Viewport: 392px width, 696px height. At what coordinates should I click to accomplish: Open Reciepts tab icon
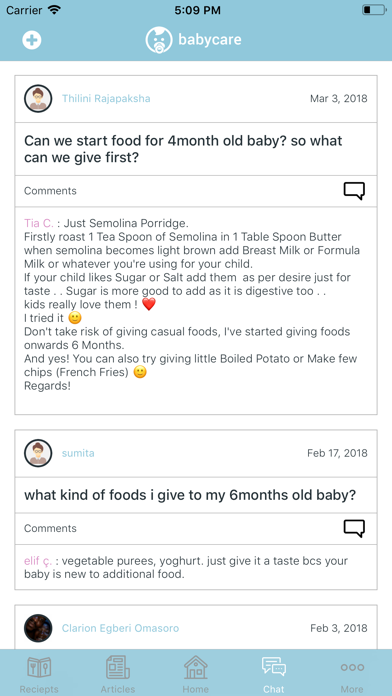pyautogui.click(x=39, y=668)
